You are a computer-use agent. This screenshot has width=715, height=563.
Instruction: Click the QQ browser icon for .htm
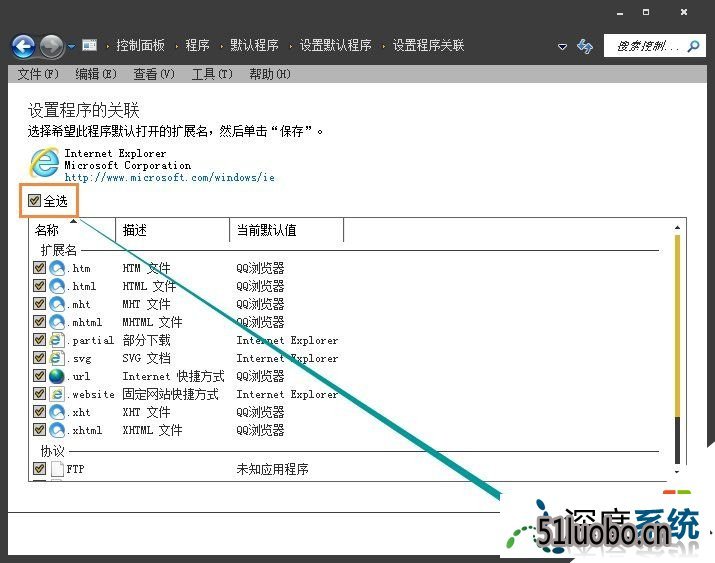pyautogui.click(x=57, y=268)
